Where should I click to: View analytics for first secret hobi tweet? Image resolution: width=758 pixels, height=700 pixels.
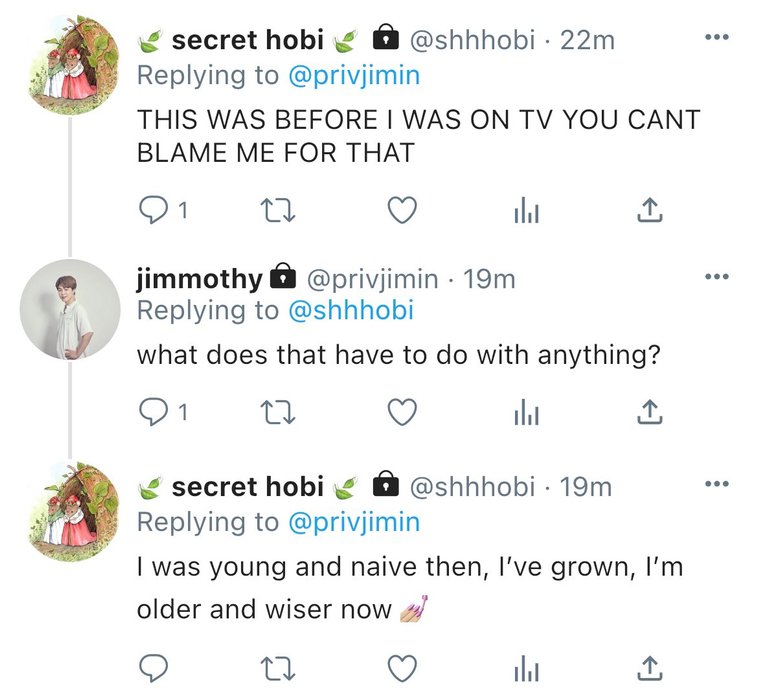click(526, 209)
